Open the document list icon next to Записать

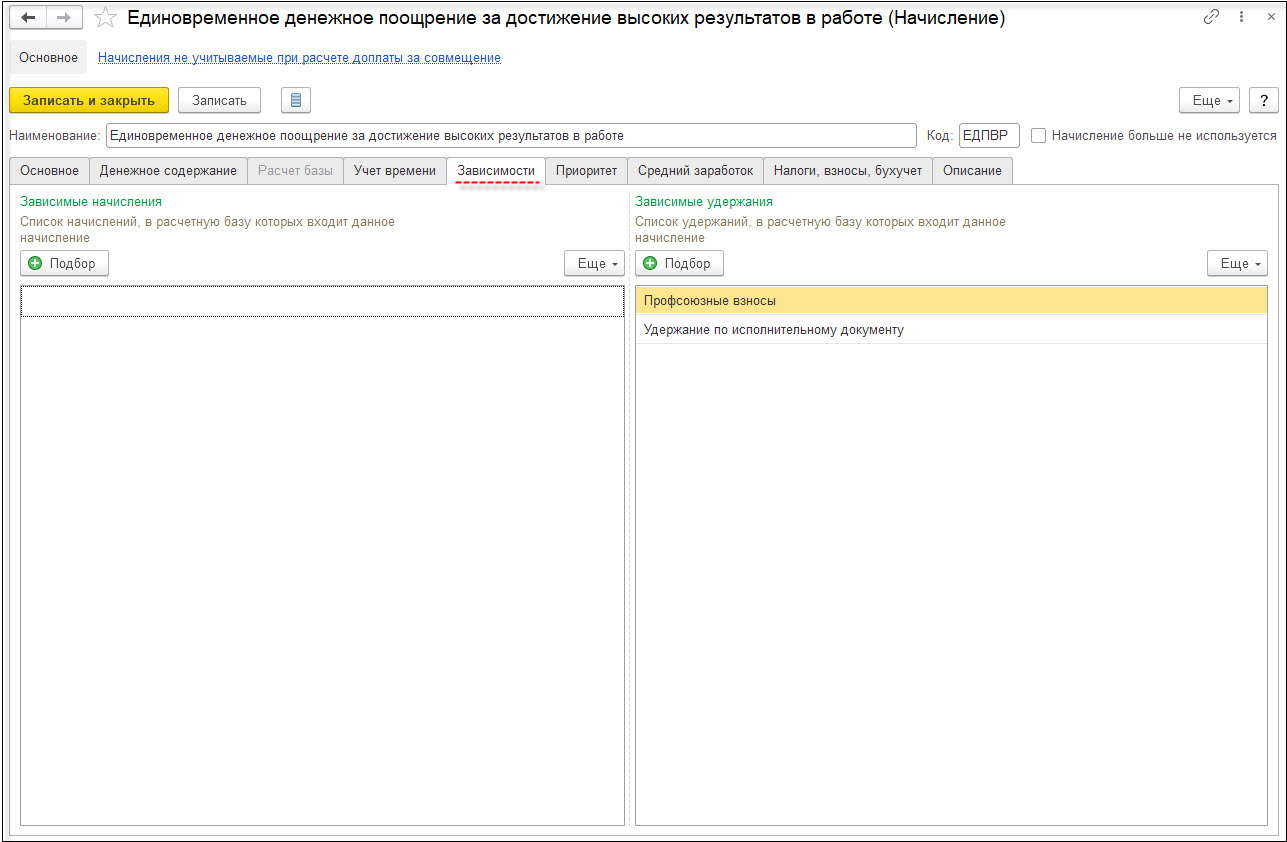pyautogui.click(x=297, y=100)
